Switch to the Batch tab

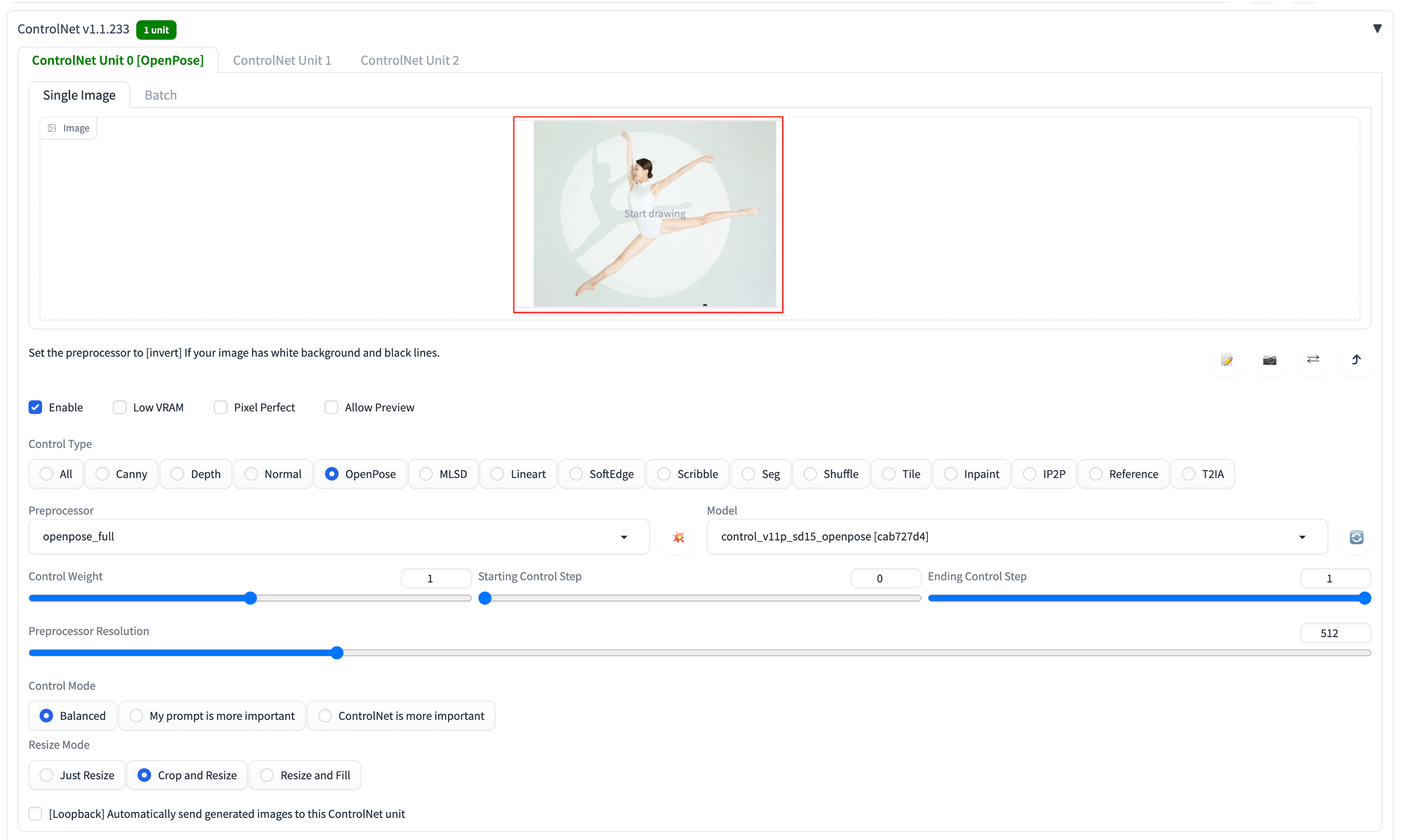coord(161,95)
